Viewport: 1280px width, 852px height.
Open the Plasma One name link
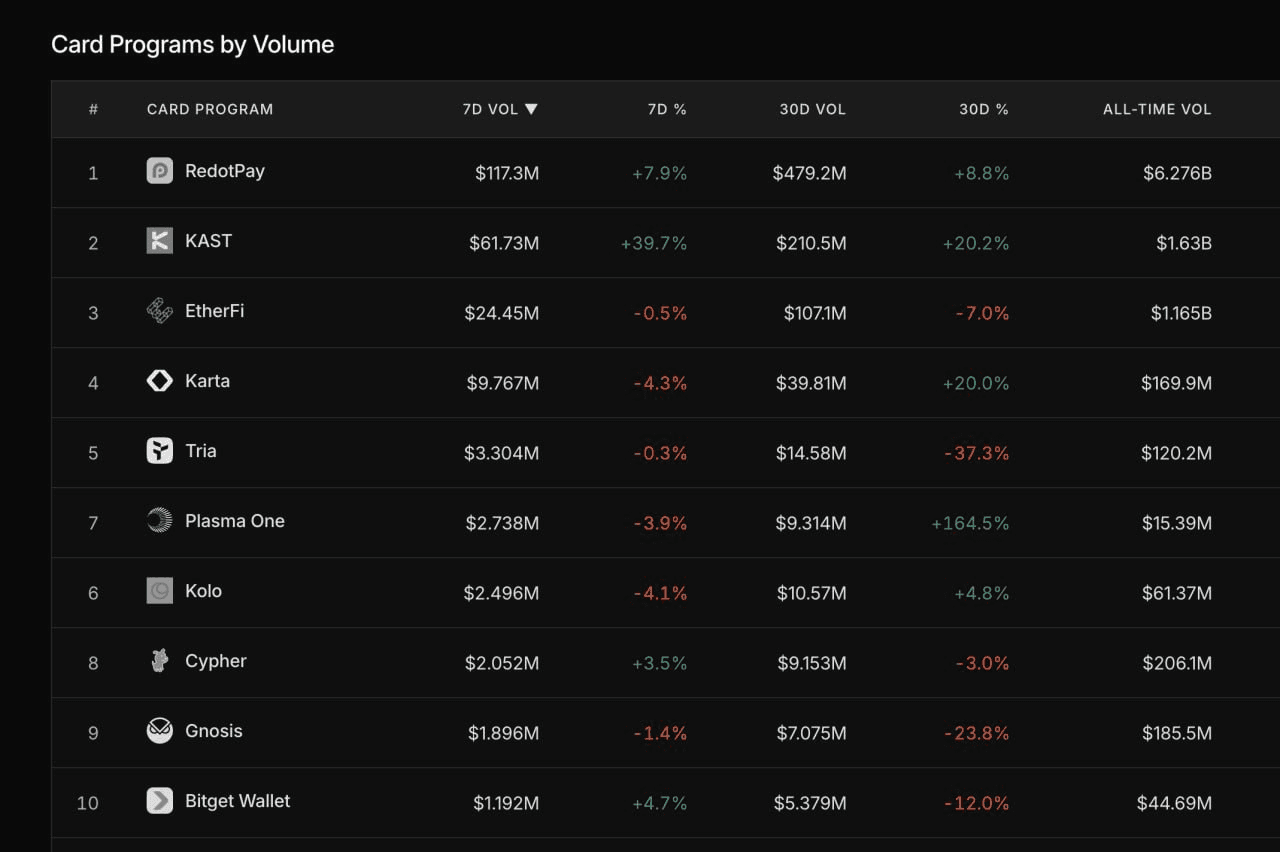coord(235,521)
